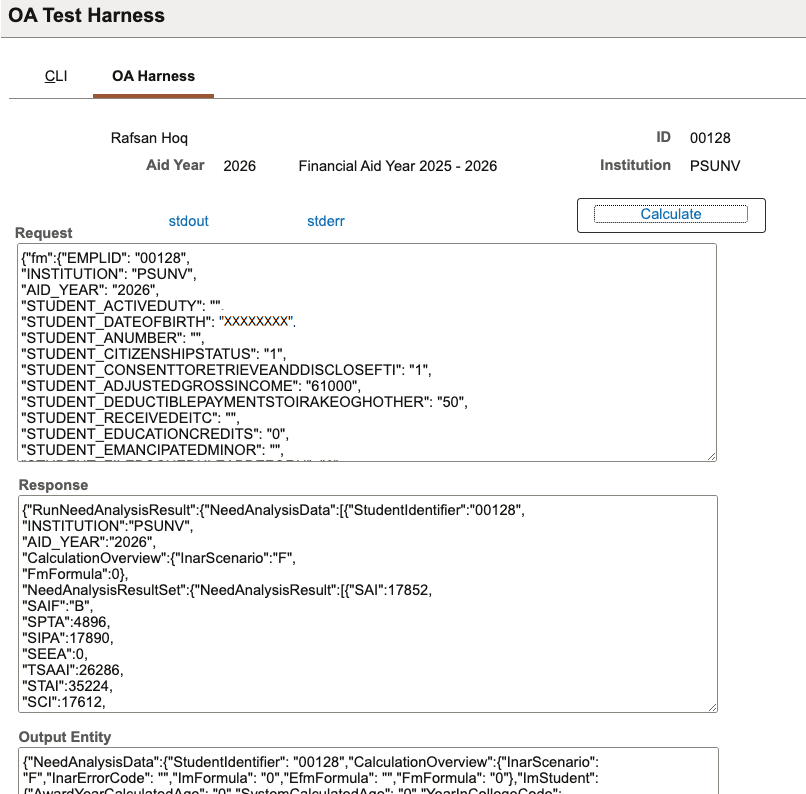Open the stdout log link
The width and height of the screenshot is (806, 794).
coord(188,221)
